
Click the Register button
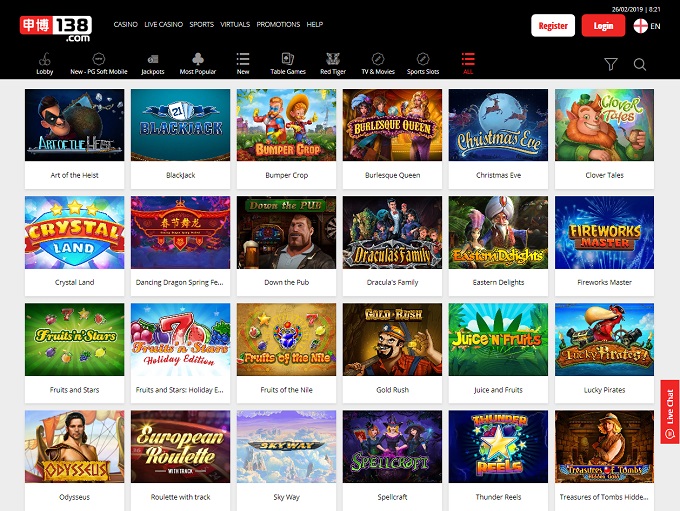[x=552, y=25]
